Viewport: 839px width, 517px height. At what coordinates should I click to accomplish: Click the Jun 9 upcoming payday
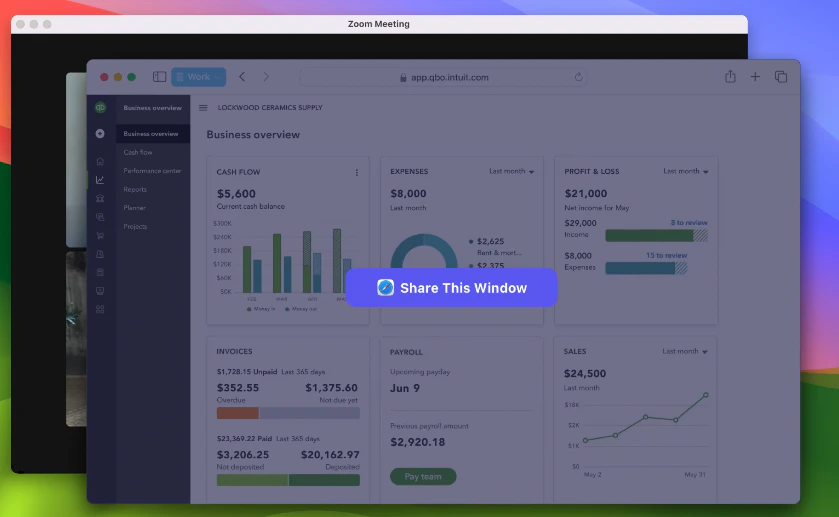tap(405, 388)
